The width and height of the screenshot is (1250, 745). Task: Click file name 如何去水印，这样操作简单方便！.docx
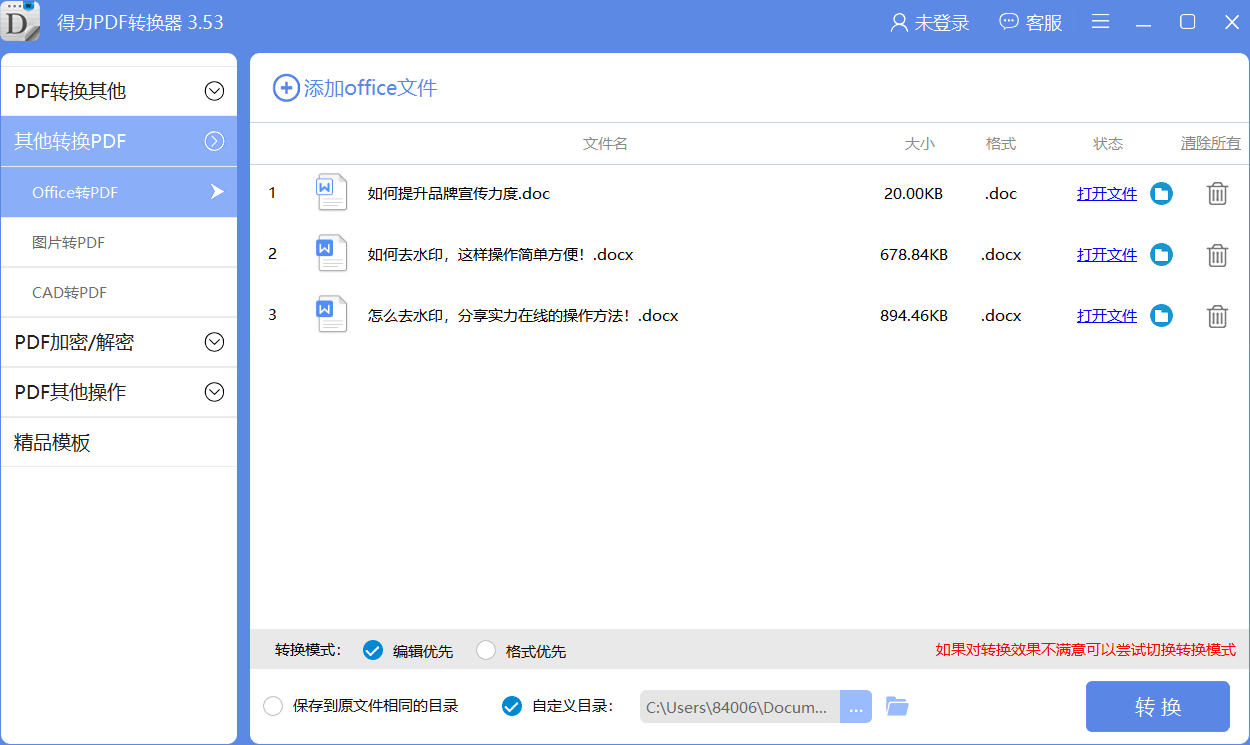coord(501,255)
